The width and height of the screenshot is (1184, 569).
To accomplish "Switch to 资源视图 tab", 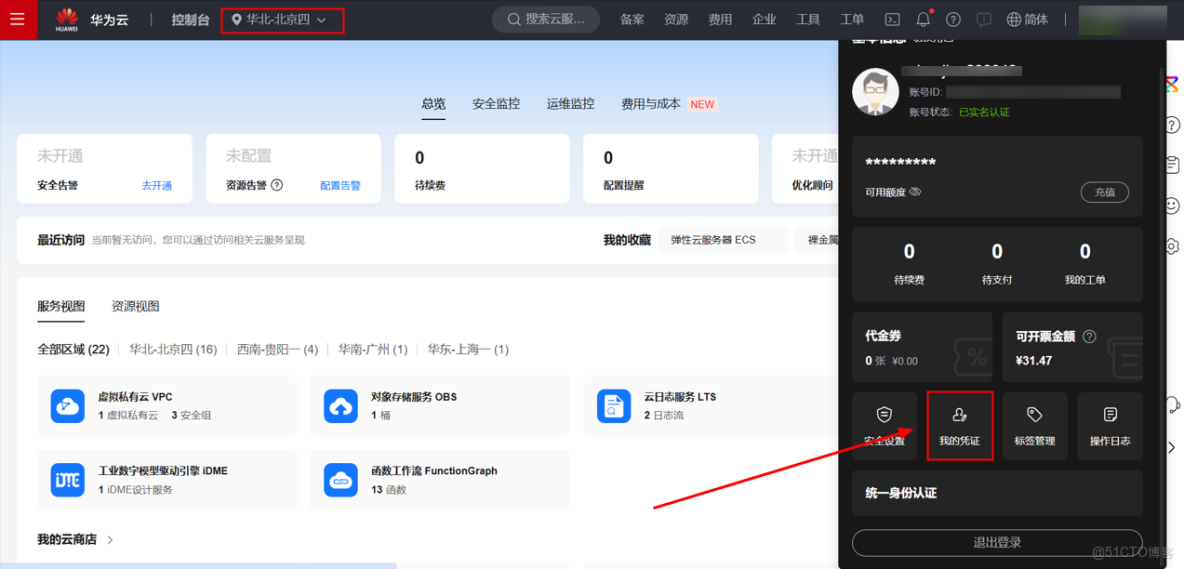I will (x=135, y=306).
